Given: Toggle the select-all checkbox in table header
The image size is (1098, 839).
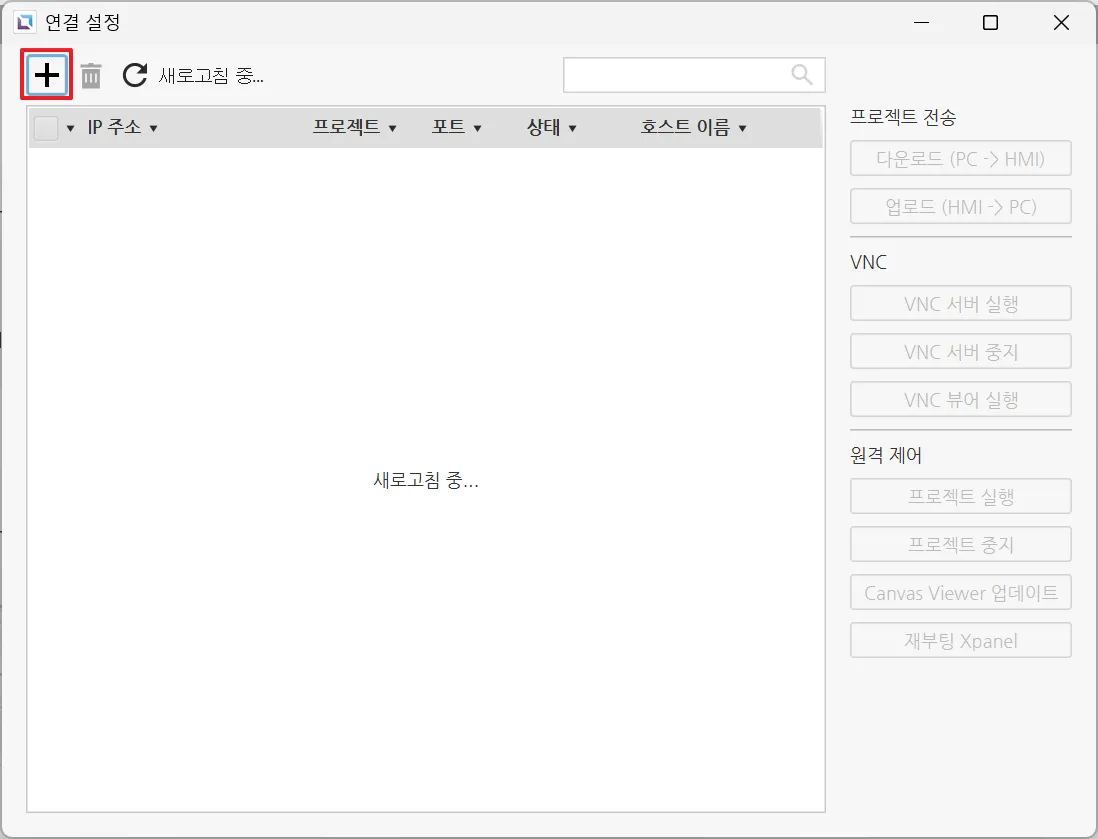Looking at the screenshot, I should click(46, 128).
